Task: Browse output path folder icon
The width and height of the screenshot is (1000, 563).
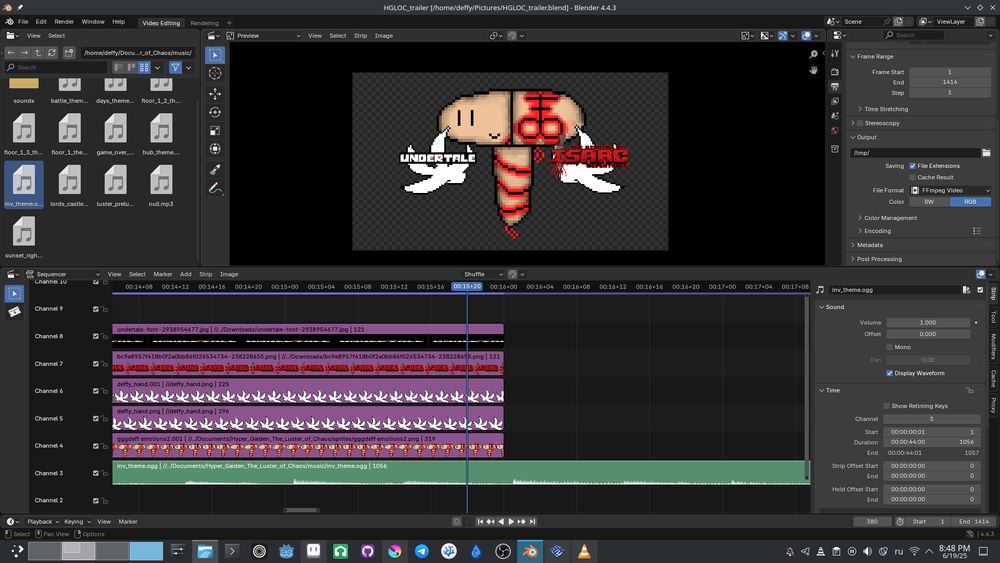Action: [x=986, y=152]
